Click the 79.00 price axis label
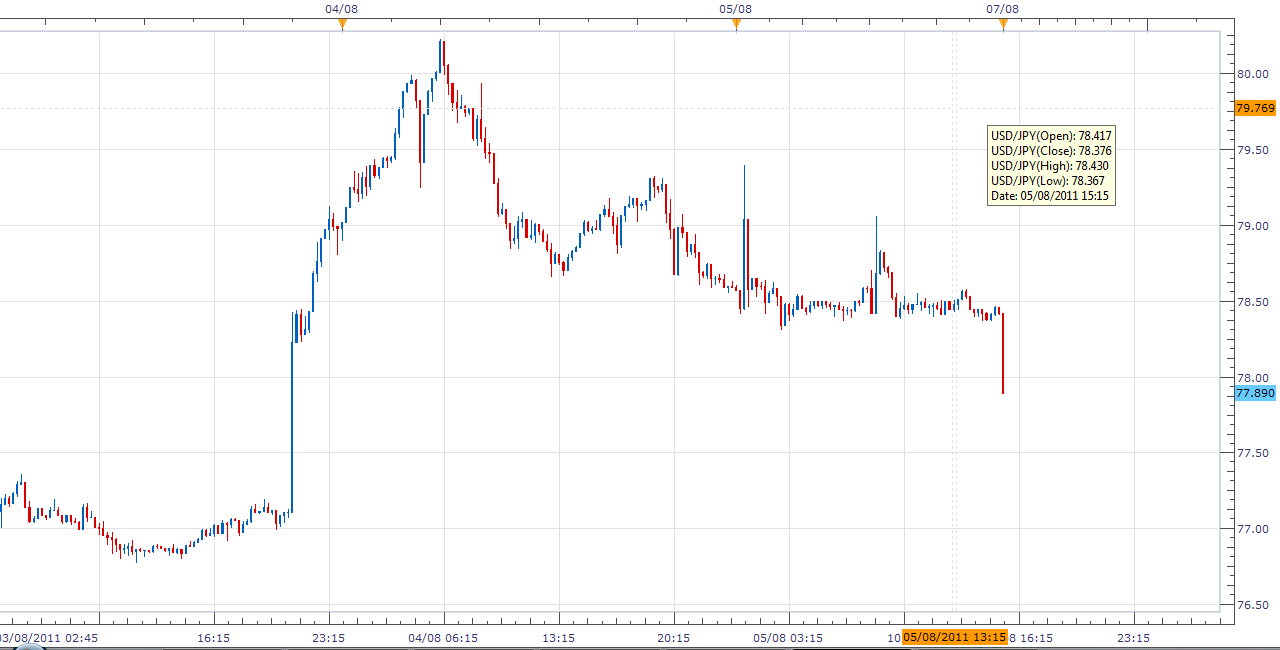The width and height of the screenshot is (1280, 650). (1253, 226)
